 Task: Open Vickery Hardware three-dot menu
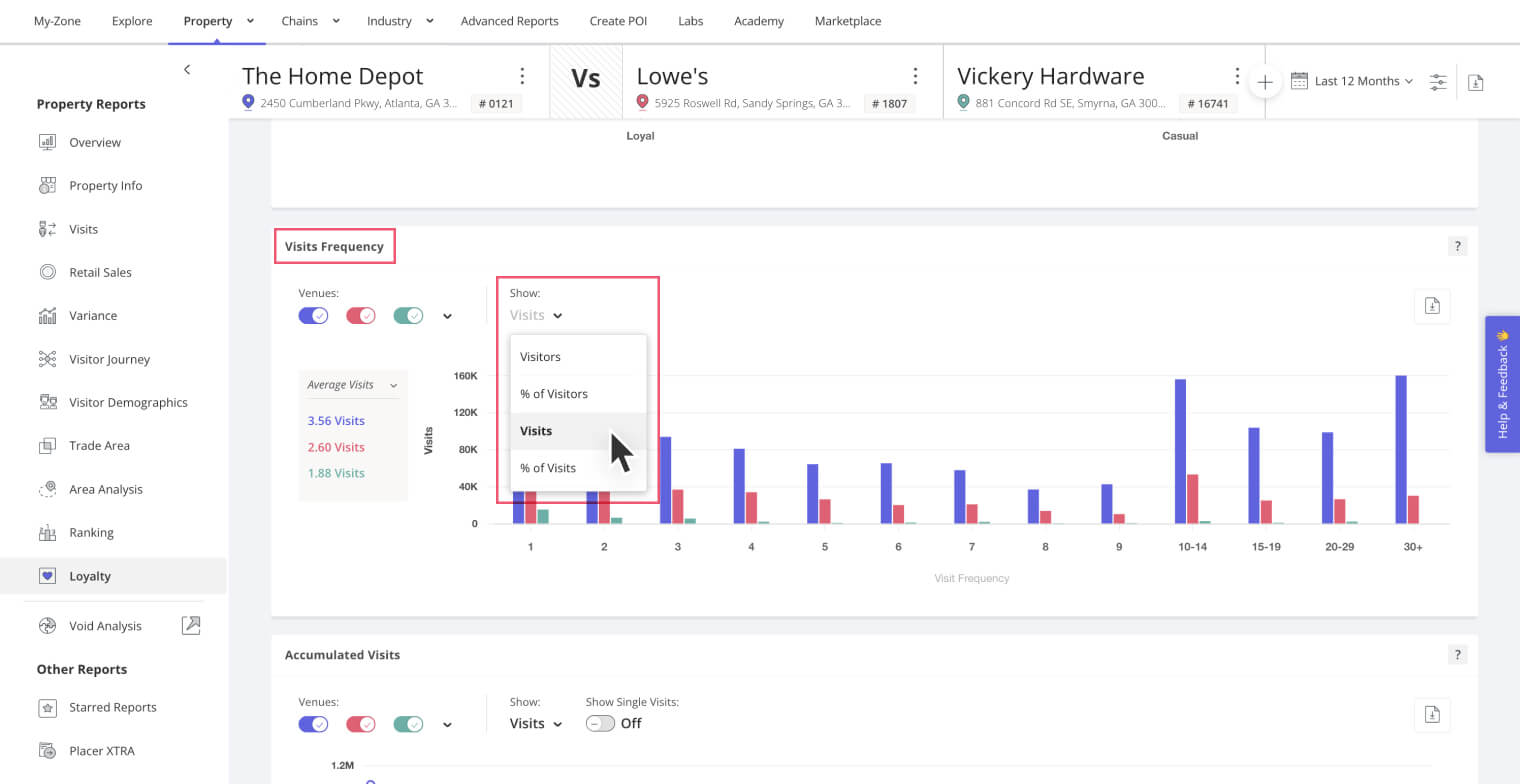tap(1237, 76)
